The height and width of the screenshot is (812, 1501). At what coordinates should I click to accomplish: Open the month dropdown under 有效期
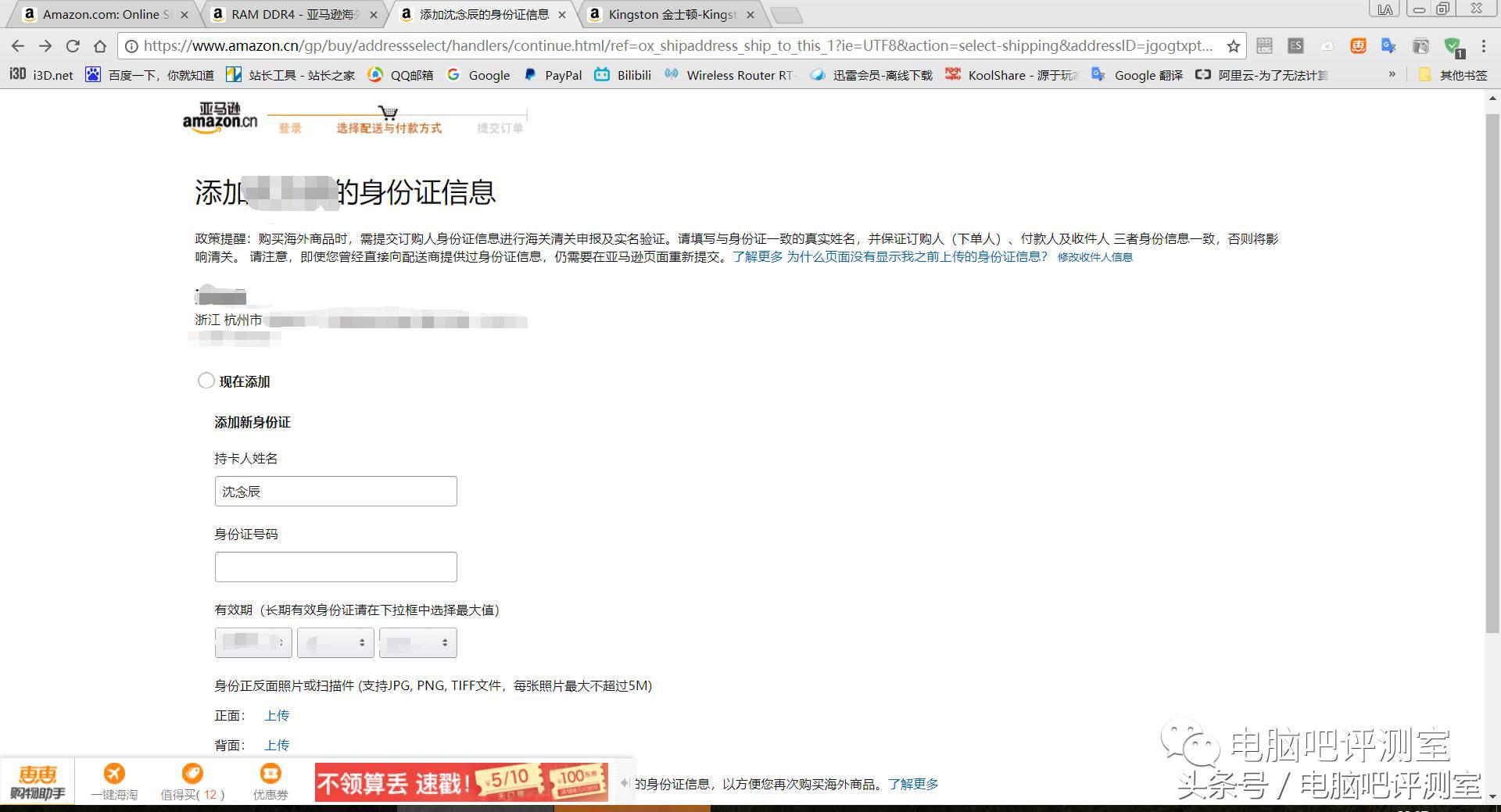click(x=335, y=642)
